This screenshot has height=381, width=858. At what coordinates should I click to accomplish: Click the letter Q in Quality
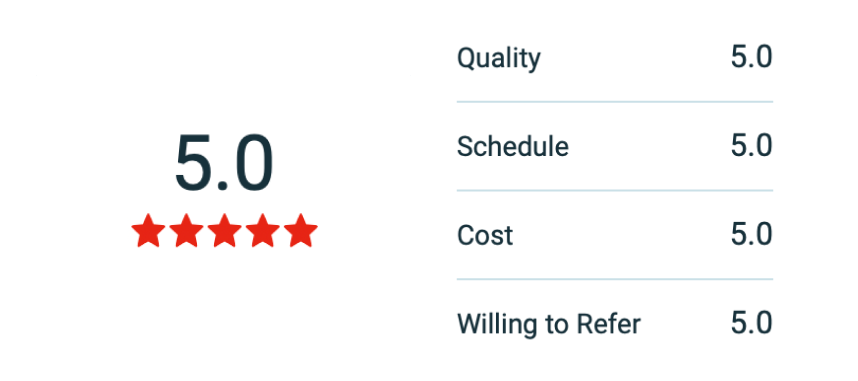click(x=466, y=58)
